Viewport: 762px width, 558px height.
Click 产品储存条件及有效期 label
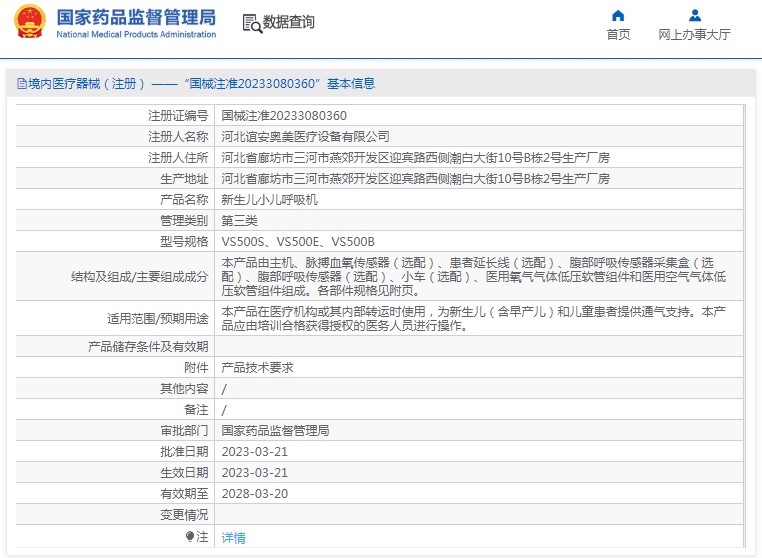(x=148, y=347)
